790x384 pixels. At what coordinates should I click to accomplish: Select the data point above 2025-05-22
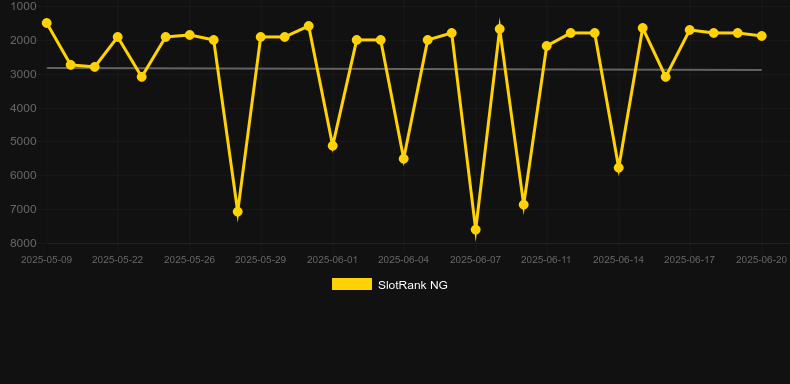(118, 37)
